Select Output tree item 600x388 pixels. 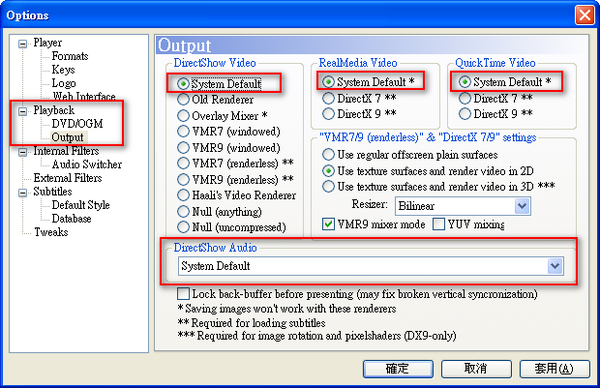(x=67, y=137)
